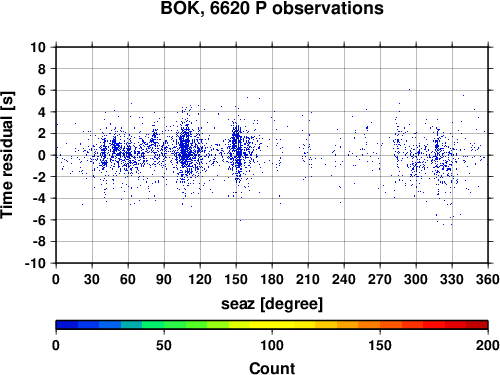The image size is (500, 375).
Task: Click the colorbar tick label 100
Action: [272, 346]
